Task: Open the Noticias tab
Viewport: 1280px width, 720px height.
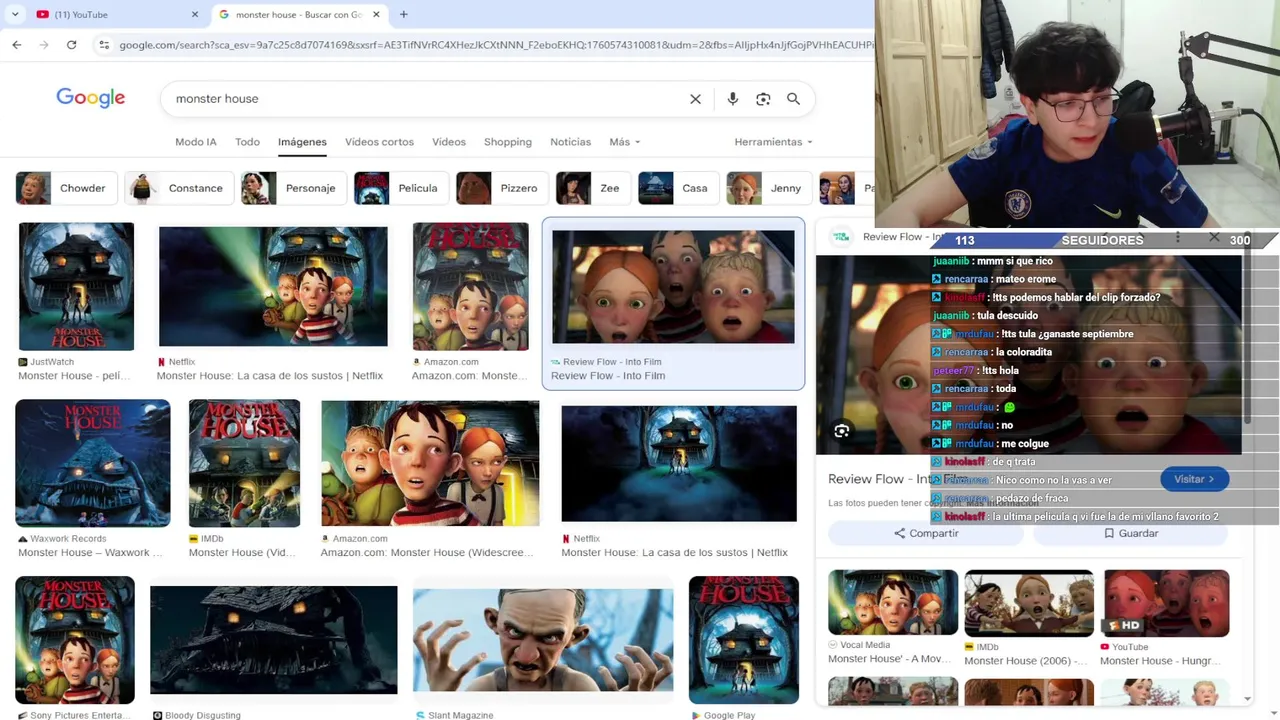Action: [570, 142]
